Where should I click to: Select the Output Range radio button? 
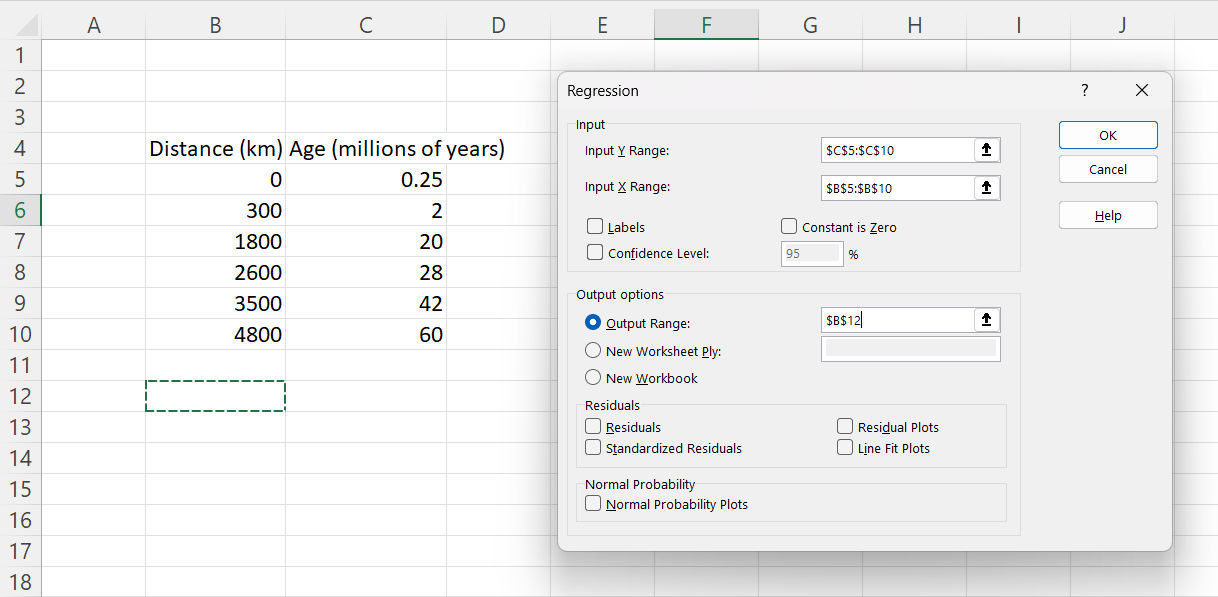click(591, 322)
